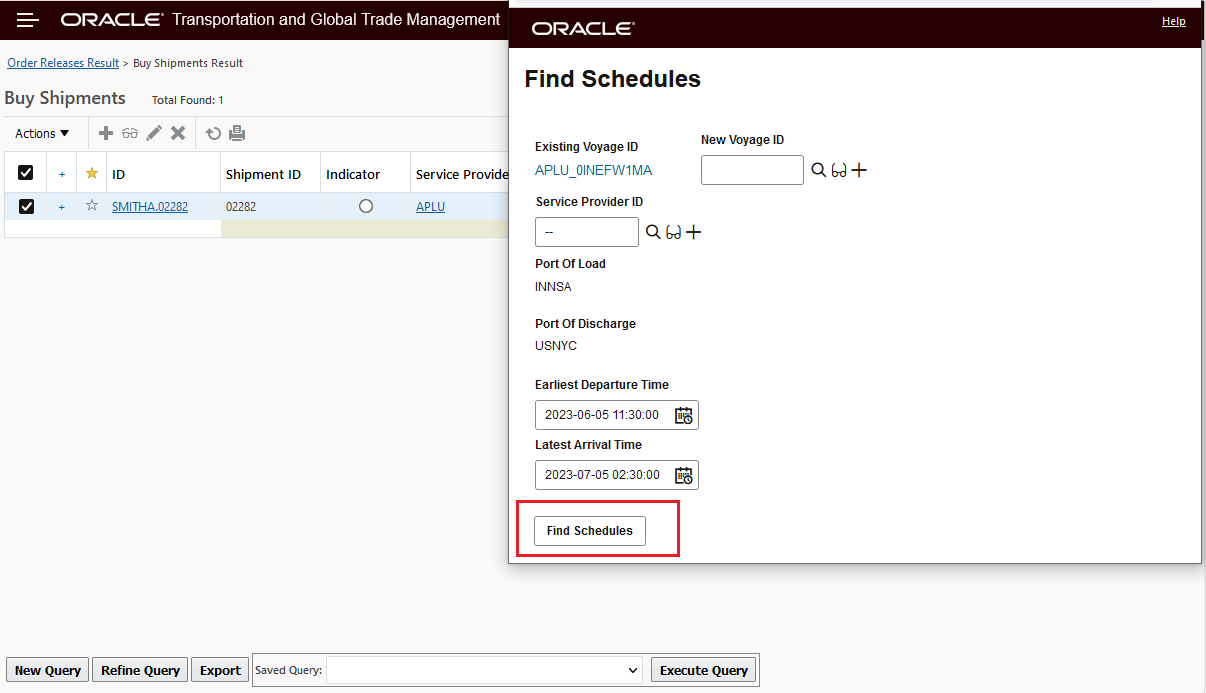Toggle the select-all checkbox in table header
The width and height of the screenshot is (1206, 693).
point(26,173)
